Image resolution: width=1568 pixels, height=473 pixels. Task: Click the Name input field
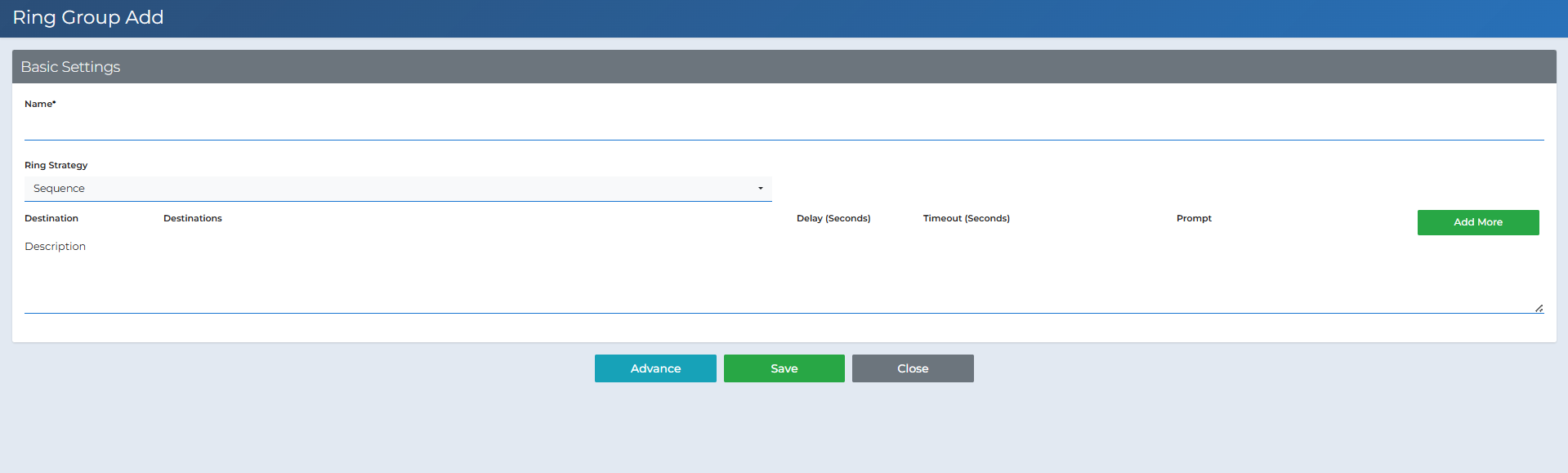784,127
